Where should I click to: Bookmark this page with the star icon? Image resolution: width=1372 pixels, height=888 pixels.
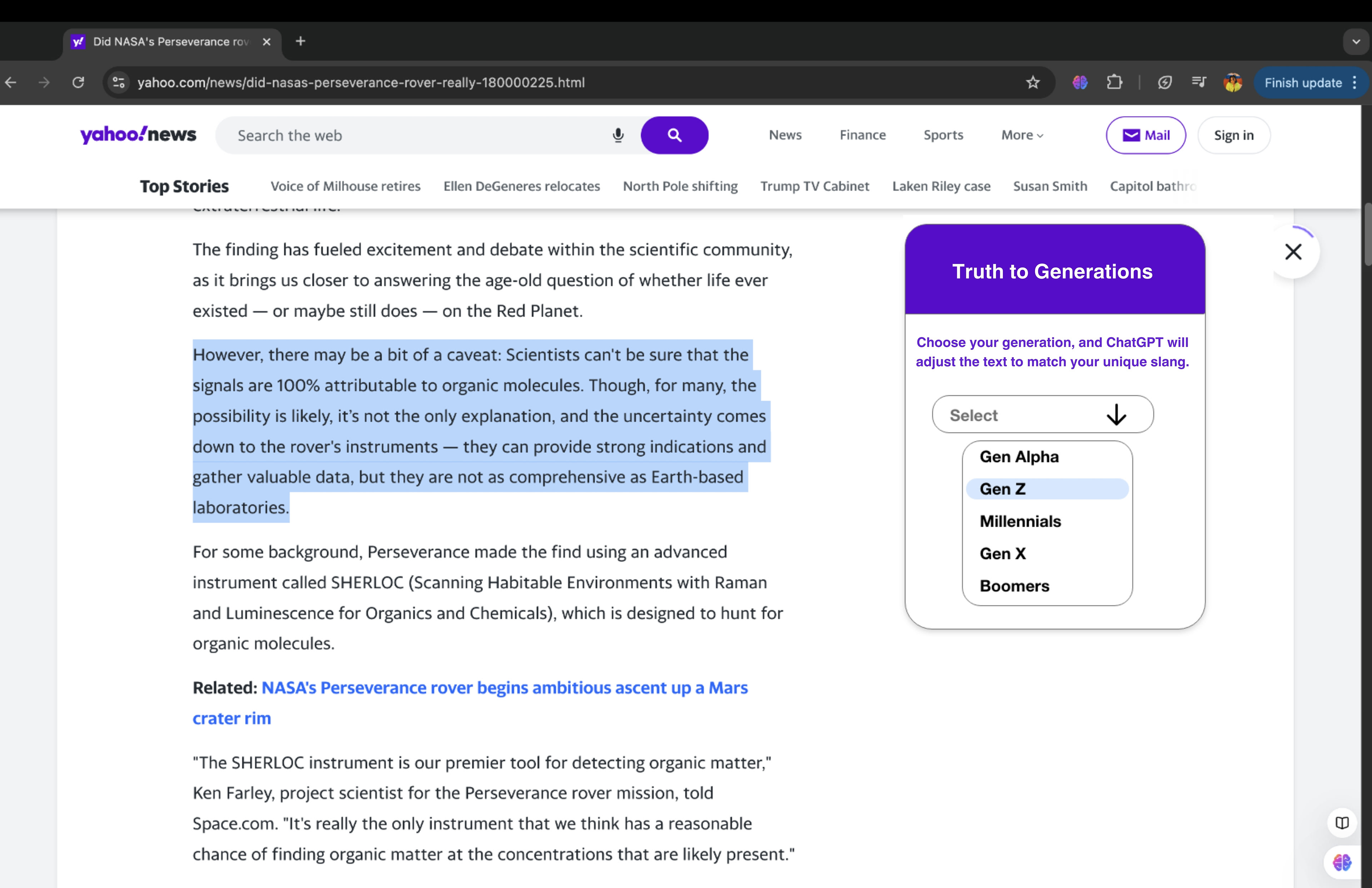click(x=1033, y=83)
